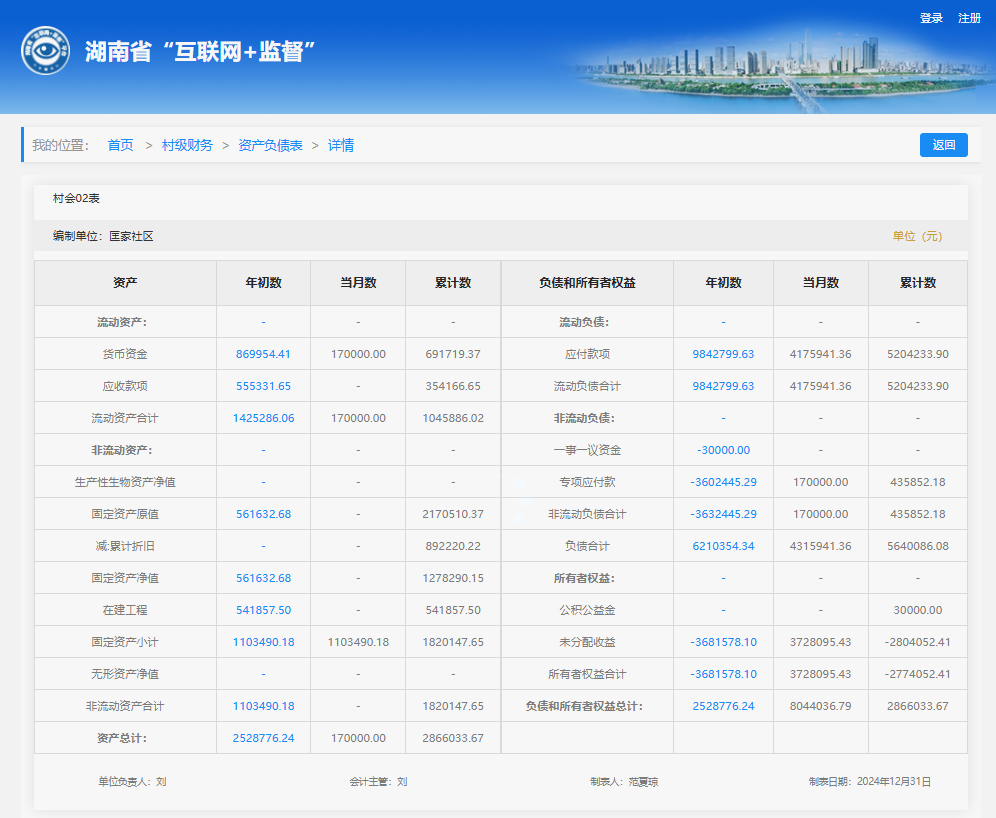Click the 湖南省"互联网+监督" site title
Viewport: 996px width, 818px height.
(x=200, y=51)
